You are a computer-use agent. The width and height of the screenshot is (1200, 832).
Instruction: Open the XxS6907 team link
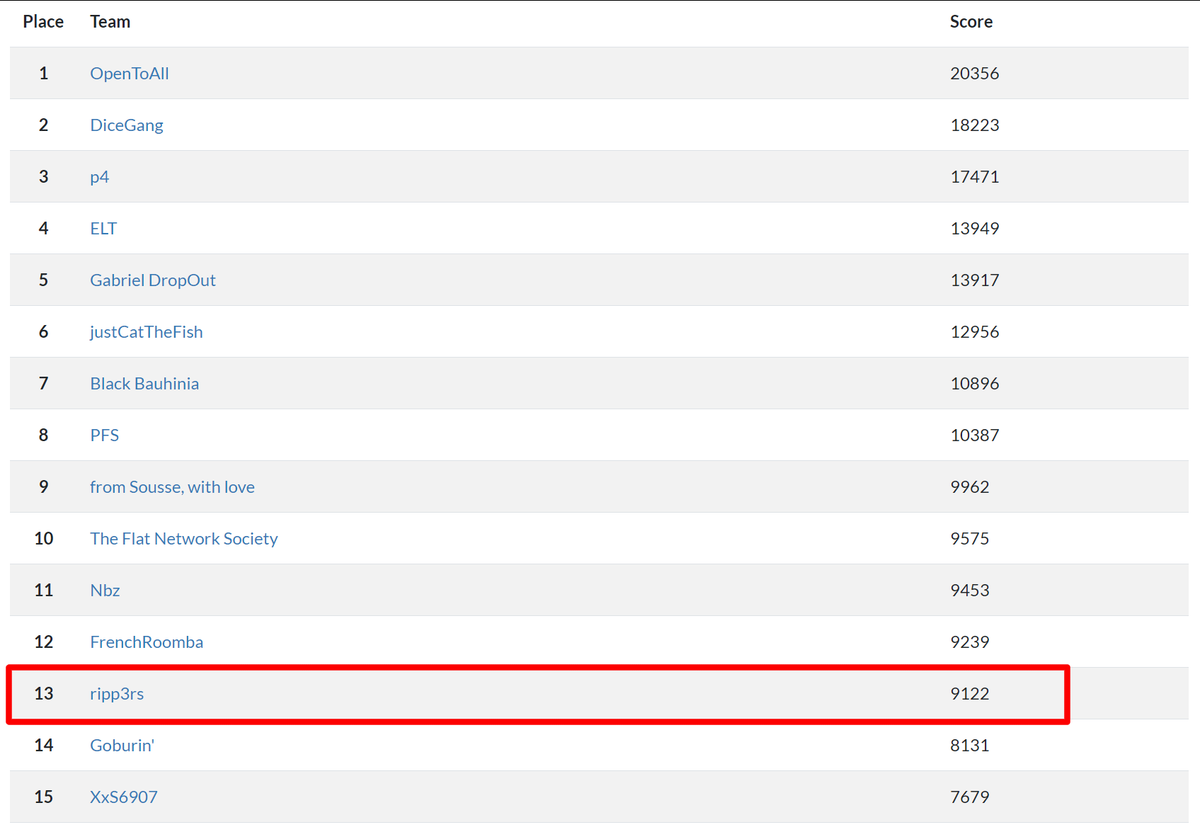click(124, 797)
